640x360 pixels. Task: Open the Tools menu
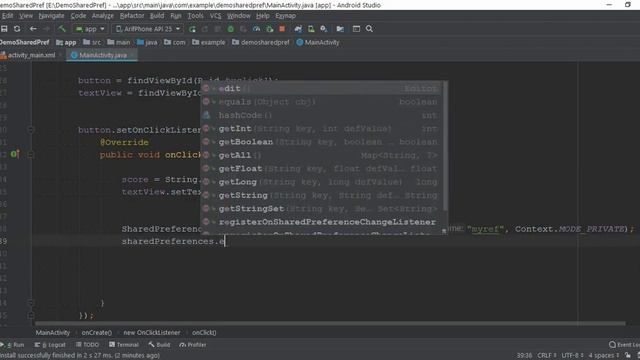click(196, 16)
